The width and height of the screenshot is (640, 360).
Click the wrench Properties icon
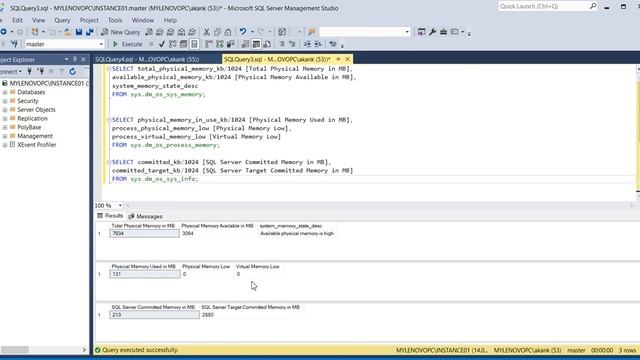coord(432,32)
